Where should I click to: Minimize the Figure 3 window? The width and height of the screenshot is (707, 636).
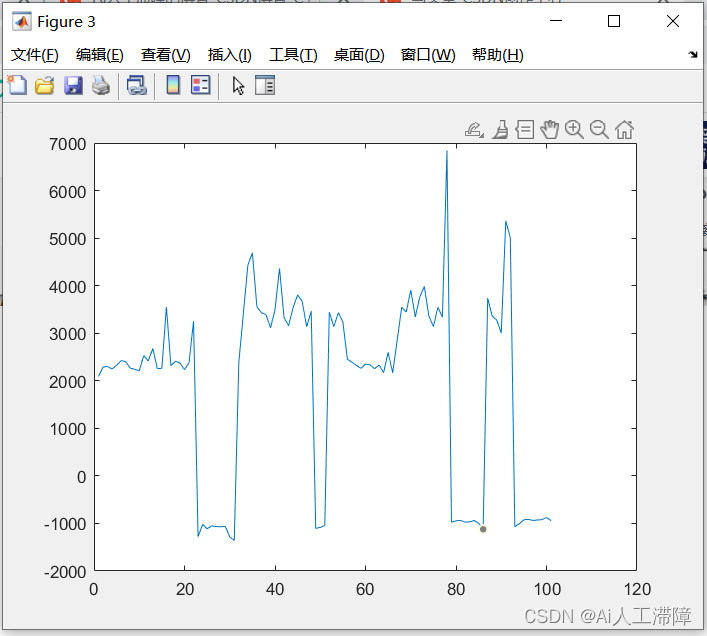coord(556,21)
